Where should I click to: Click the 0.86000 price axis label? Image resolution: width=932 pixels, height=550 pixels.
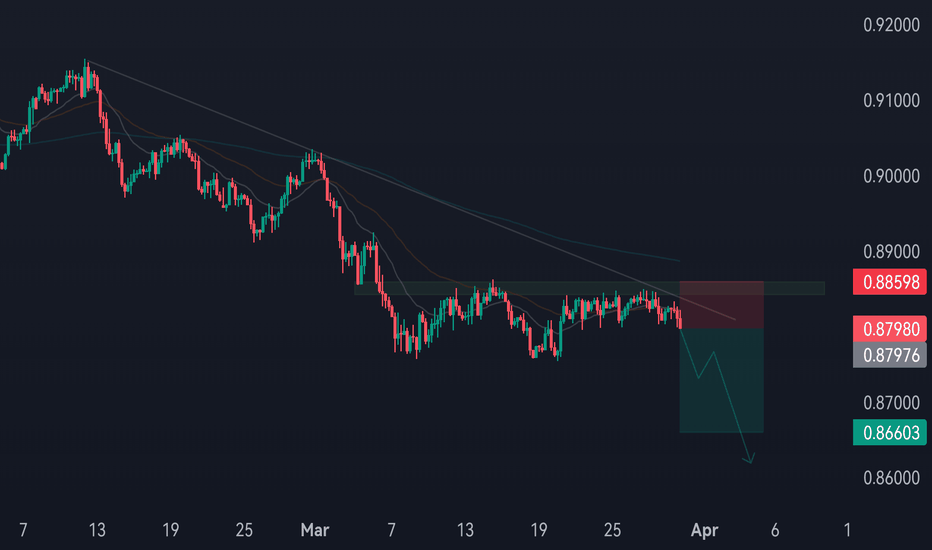tap(891, 478)
